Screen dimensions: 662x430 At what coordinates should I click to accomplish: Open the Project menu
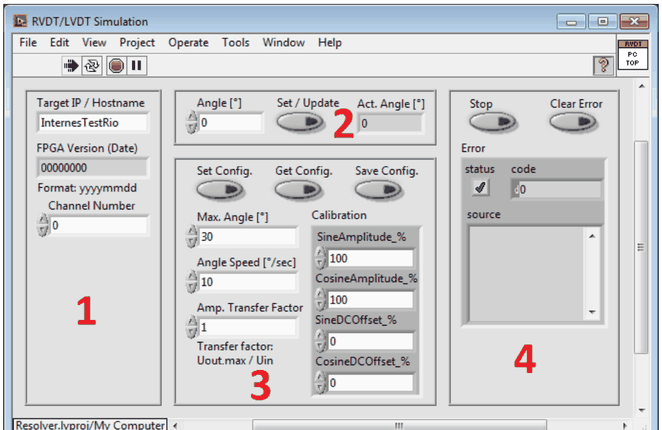click(x=137, y=43)
